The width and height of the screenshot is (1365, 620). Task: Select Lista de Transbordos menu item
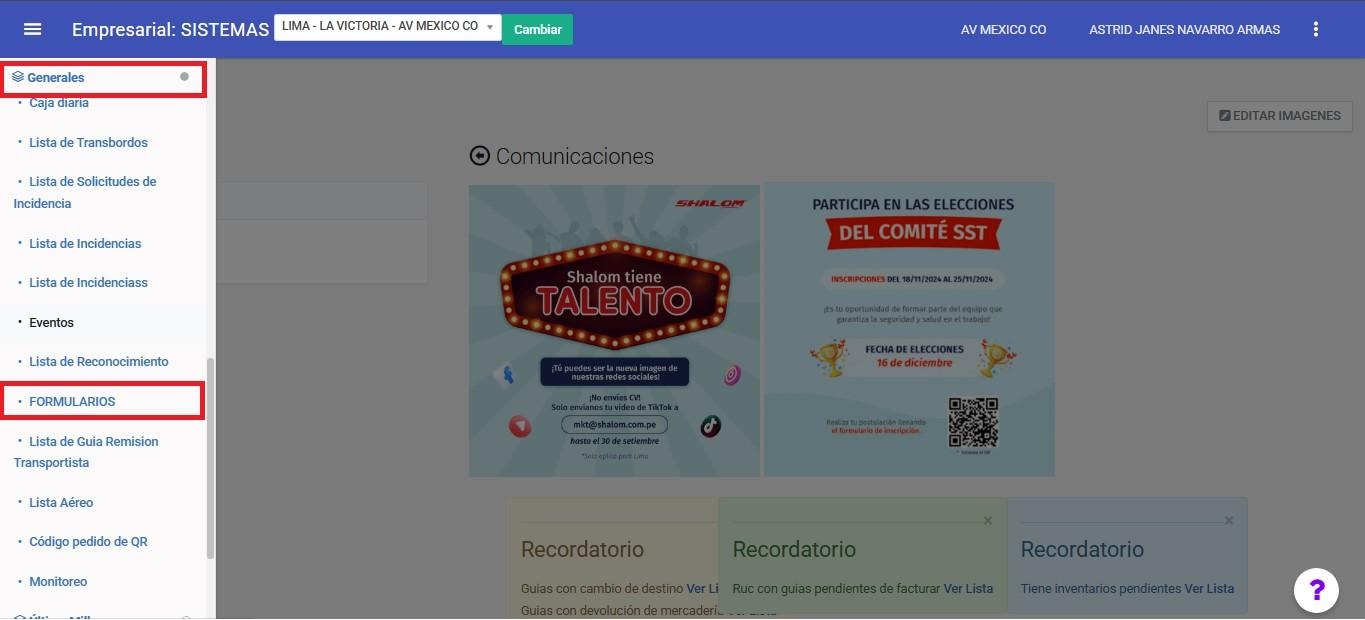88,142
